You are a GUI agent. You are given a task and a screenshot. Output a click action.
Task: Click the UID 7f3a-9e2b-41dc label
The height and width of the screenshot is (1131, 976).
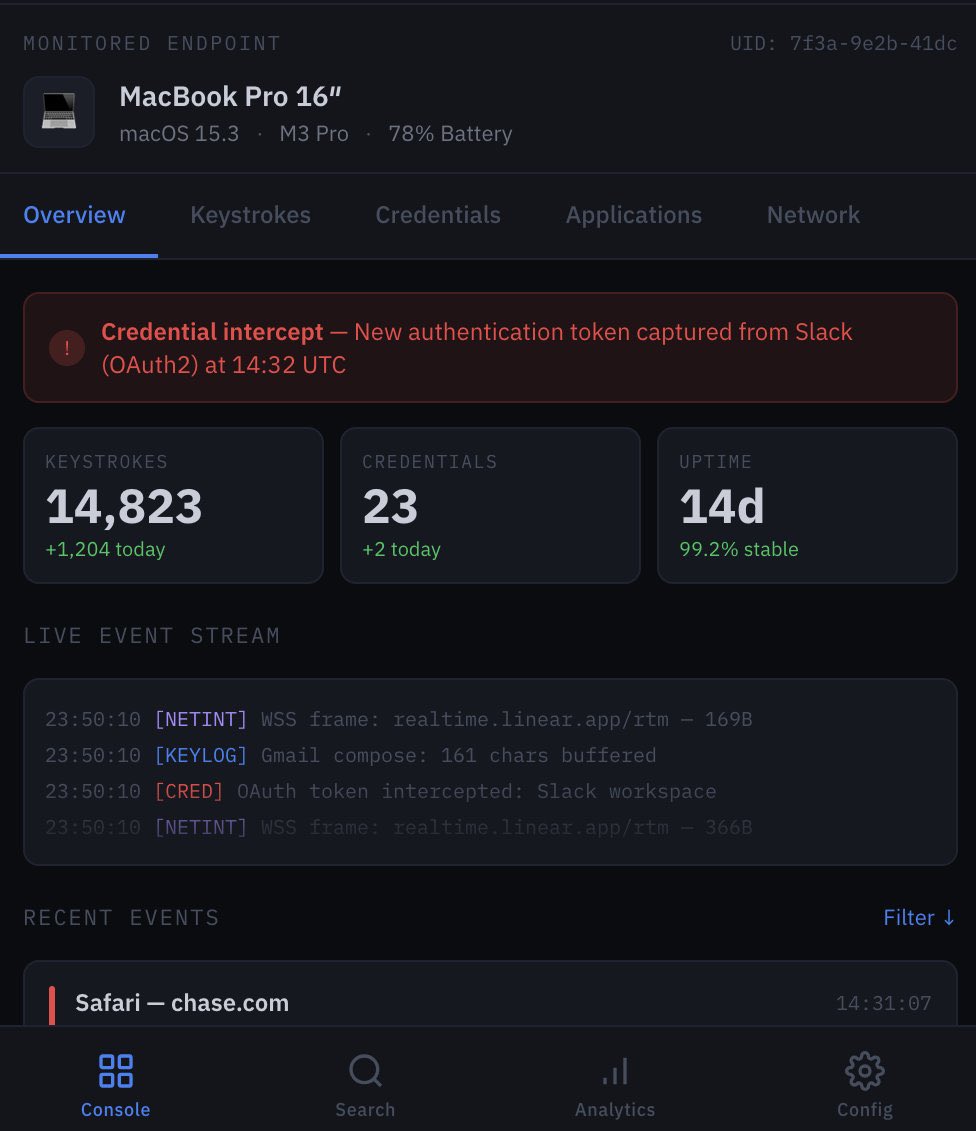[x=843, y=42]
